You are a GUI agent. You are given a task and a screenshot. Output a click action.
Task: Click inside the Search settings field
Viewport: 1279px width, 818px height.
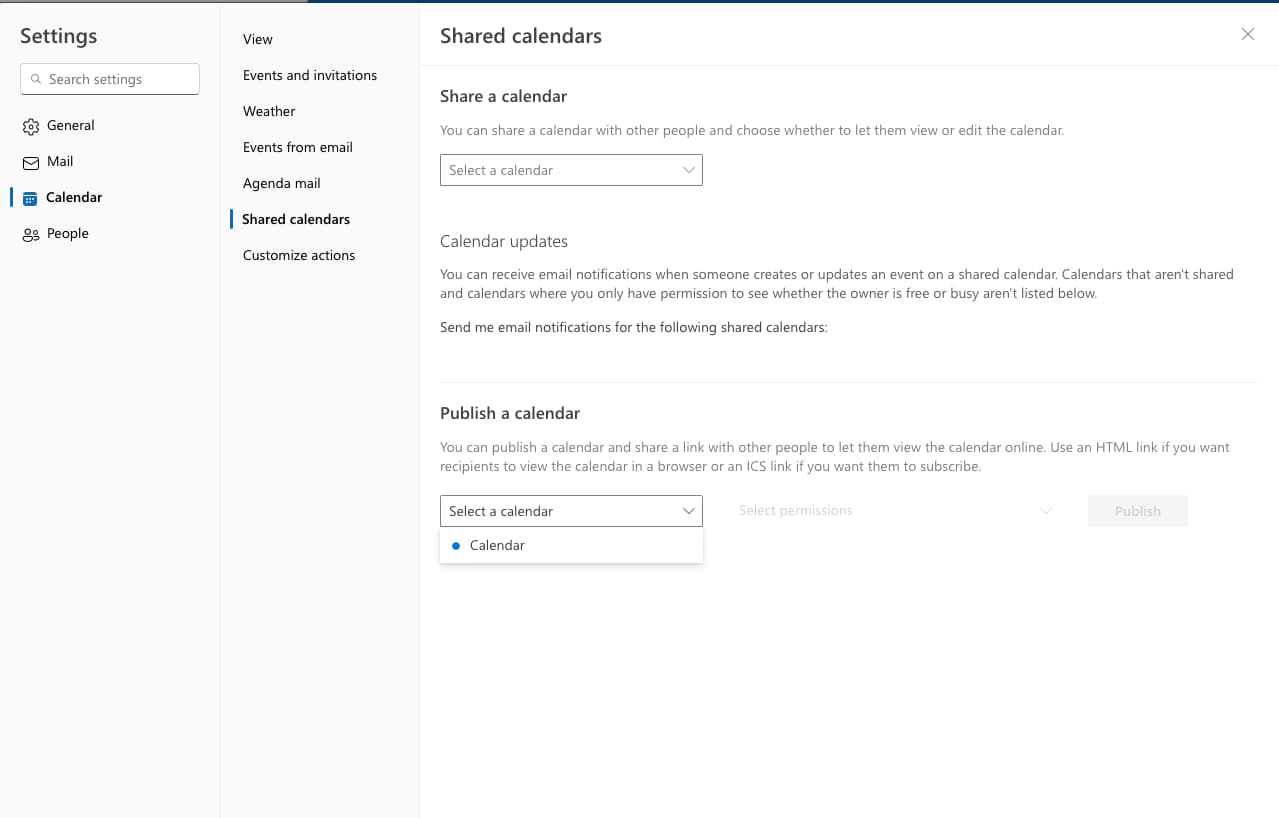110,78
